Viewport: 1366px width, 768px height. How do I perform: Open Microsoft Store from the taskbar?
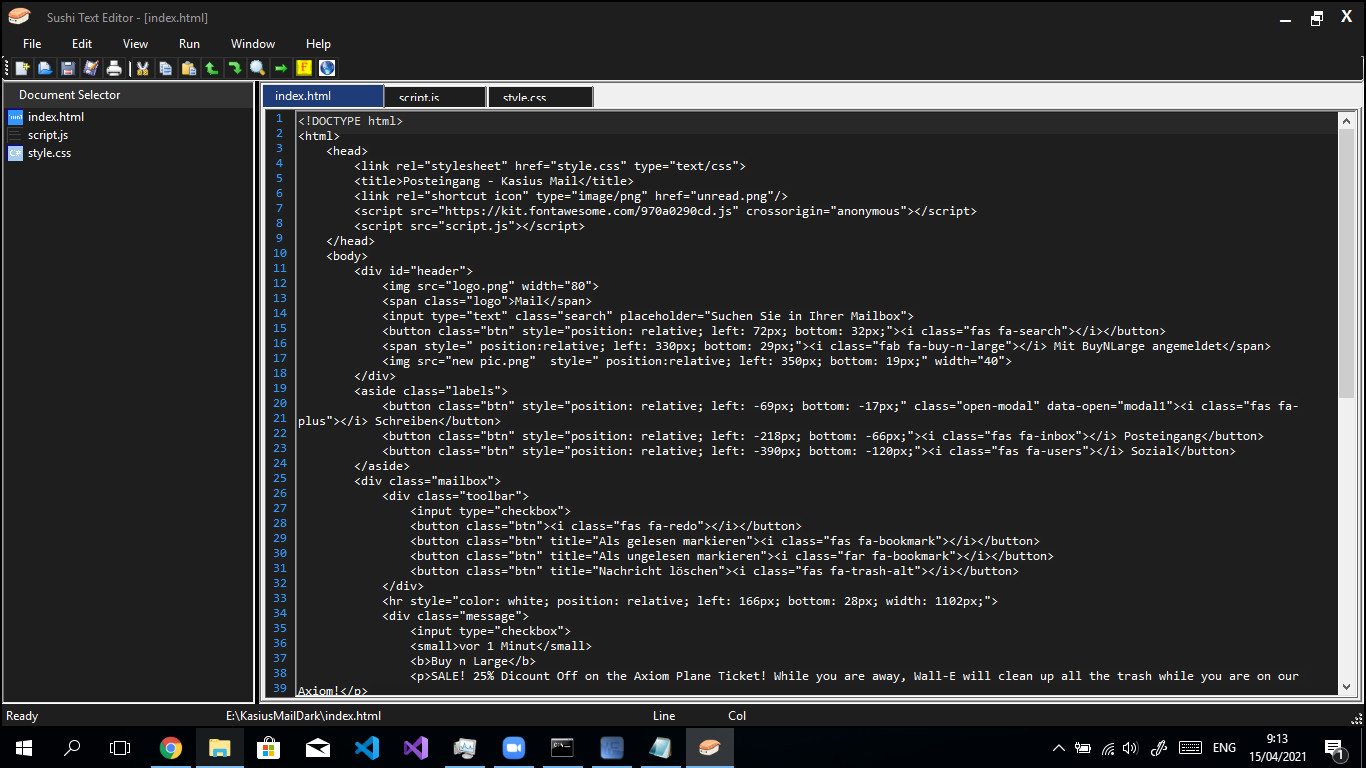[x=269, y=747]
